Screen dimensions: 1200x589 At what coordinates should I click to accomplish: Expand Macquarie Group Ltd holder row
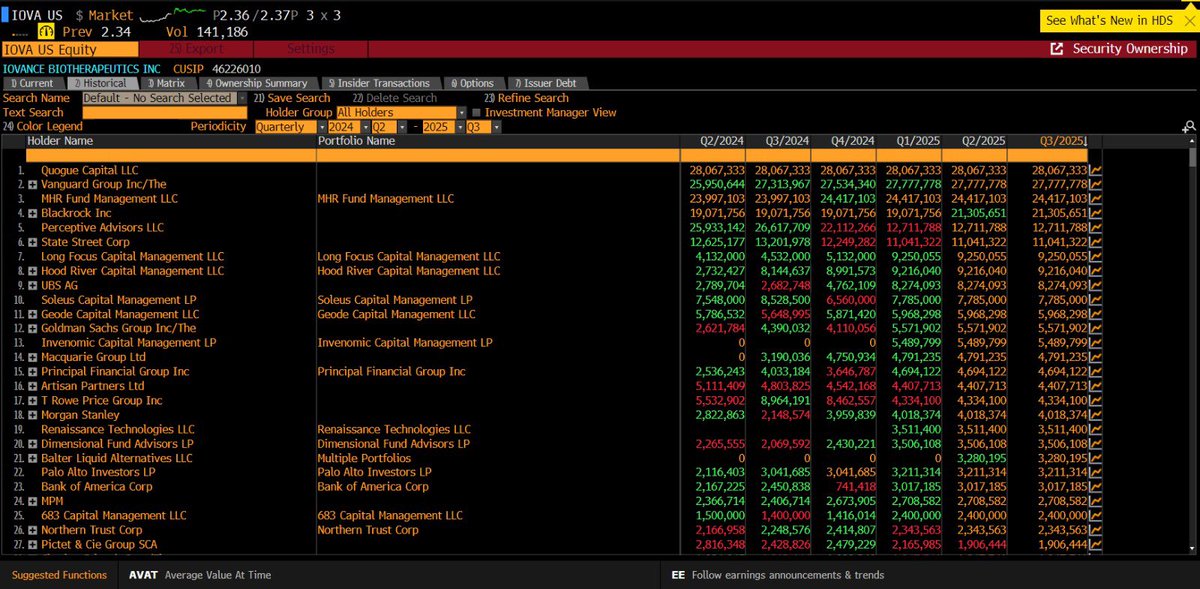pyautogui.click(x=33, y=357)
